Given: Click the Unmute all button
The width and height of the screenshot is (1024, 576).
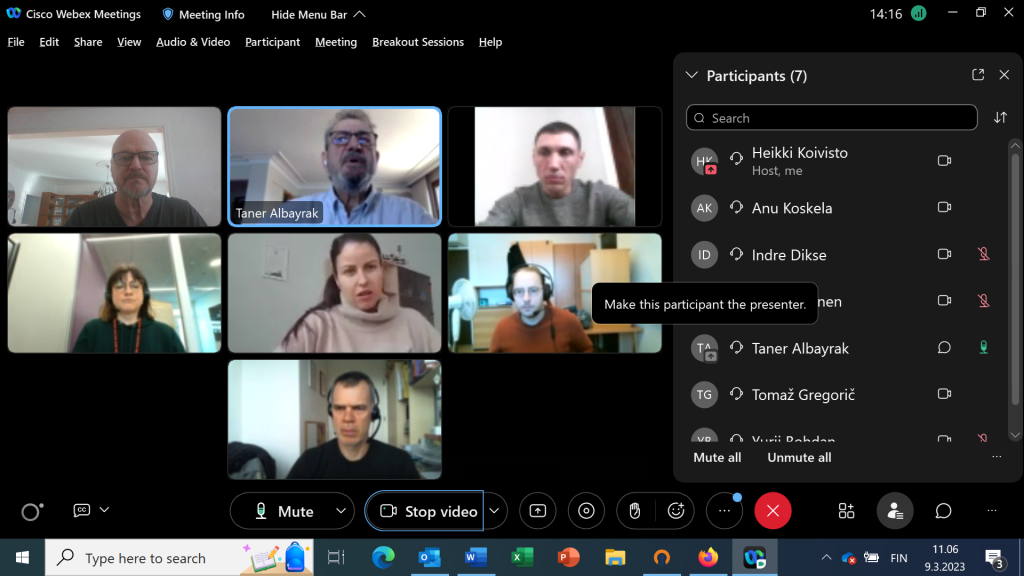Looking at the screenshot, I should pos(799,457).
